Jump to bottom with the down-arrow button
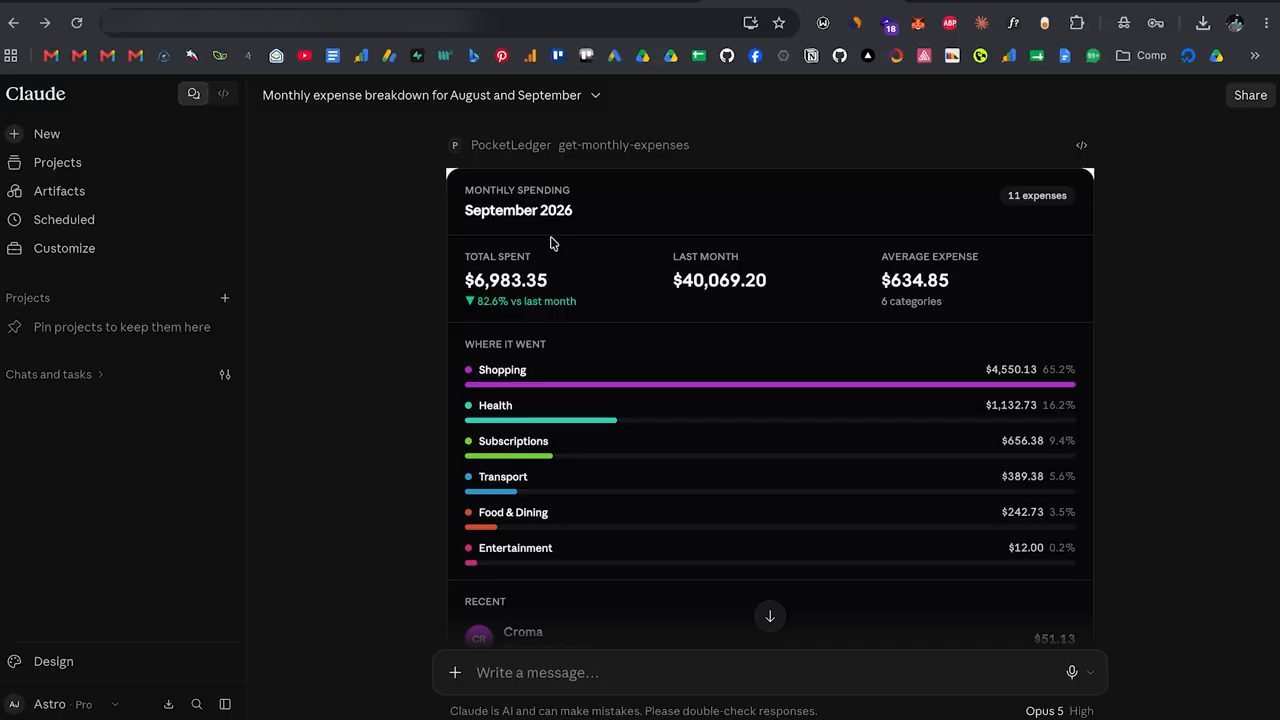Image resolution: width=1280 pixels, height=720 pixels. [x=770, y=616]
